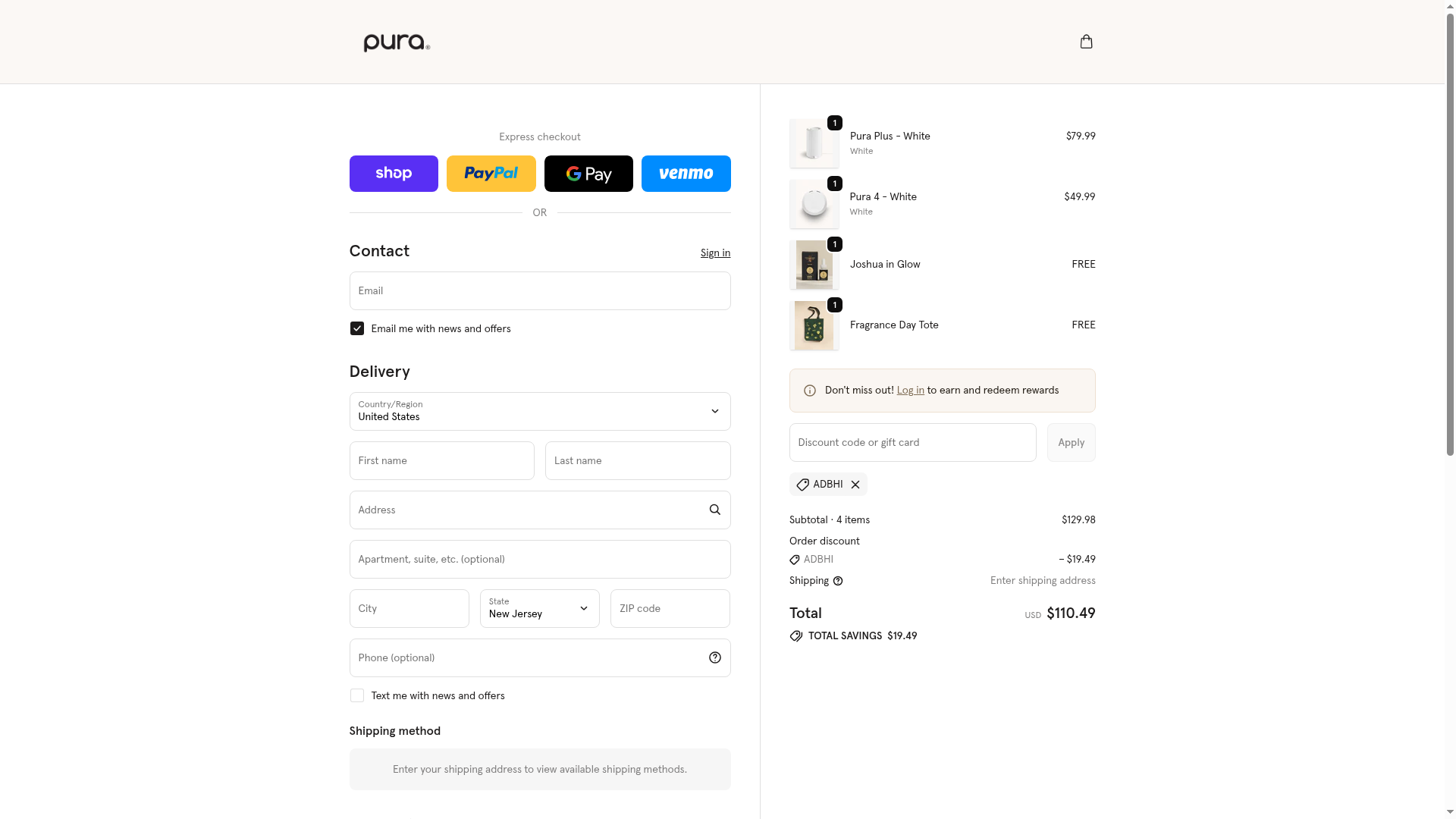Screen dimensions: 1456x819
Task: Open the State dropdown showing New Jersey
Action: [x=540, y=608]
